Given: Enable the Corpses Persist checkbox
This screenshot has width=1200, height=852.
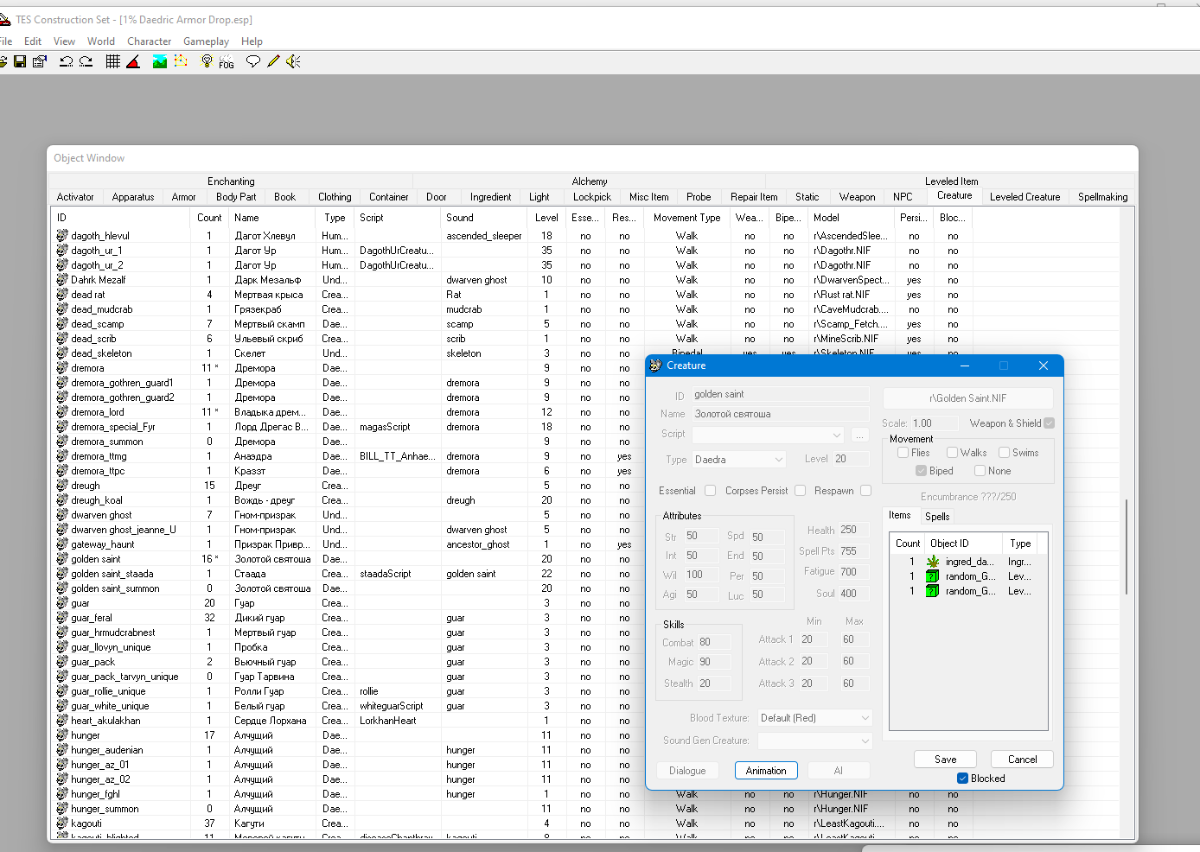Looking at the screenshot, I should pos(800,491).
